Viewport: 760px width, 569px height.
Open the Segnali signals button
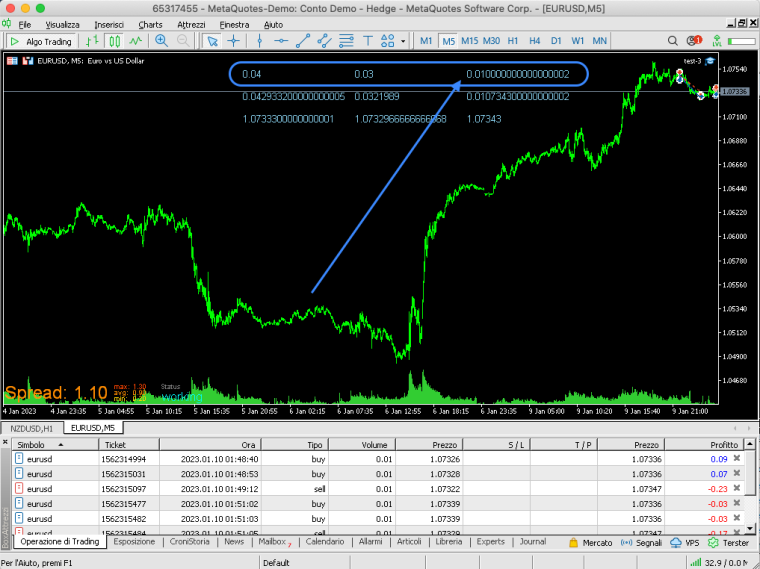pyautogui.click(x=641, y=543)
